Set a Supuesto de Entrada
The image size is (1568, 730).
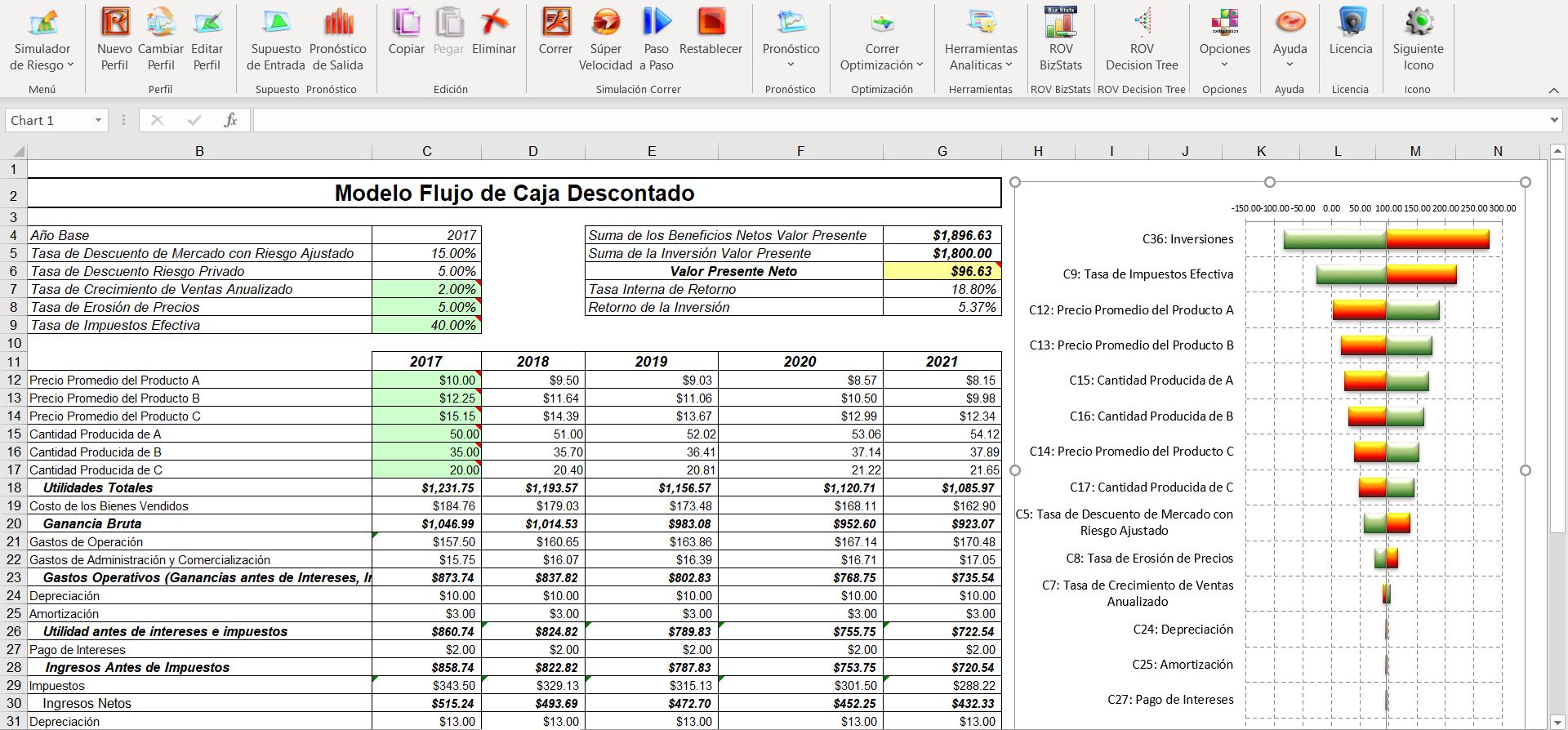click(x=276, y=39)
